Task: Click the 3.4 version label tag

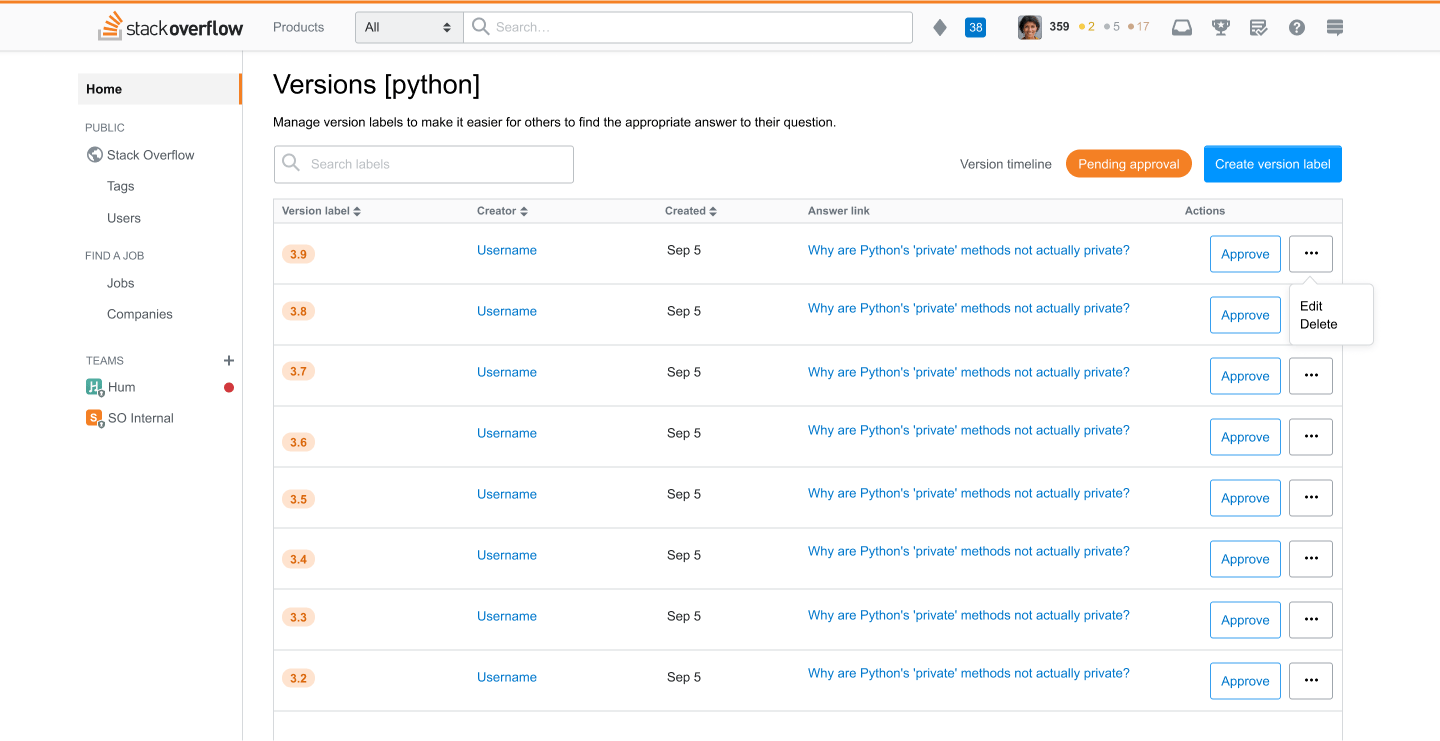Action: 298,559
